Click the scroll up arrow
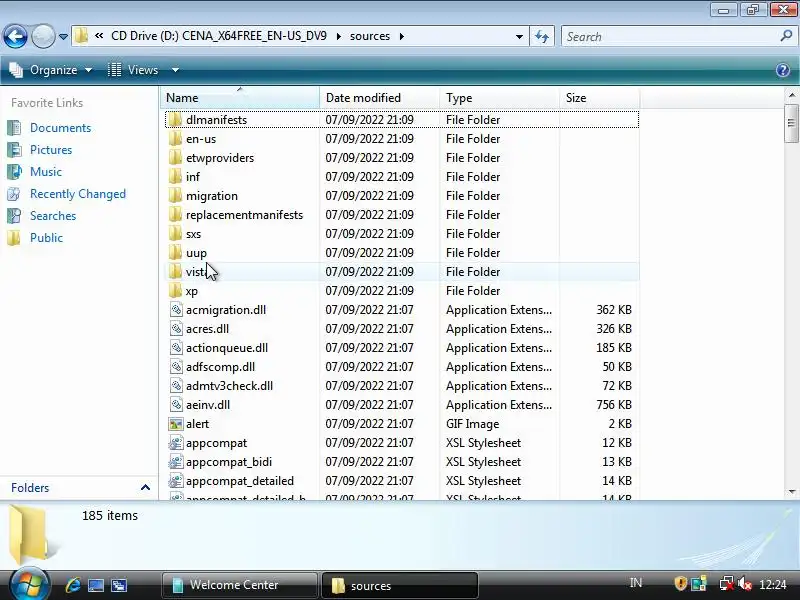The width and height of the screenshot is (800, 600). point(791,95)
